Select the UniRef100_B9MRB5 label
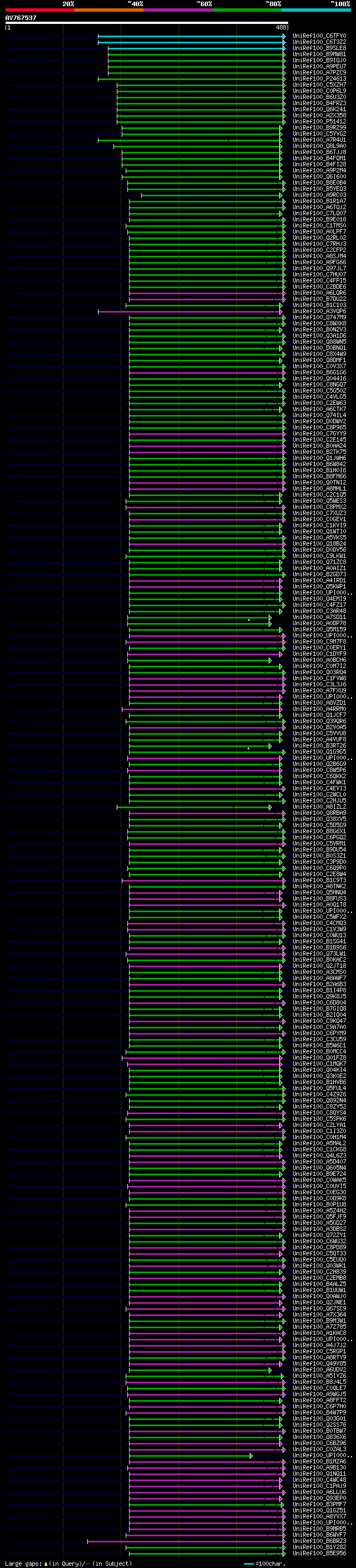The image size is (356, 1568). (319, 1529)
